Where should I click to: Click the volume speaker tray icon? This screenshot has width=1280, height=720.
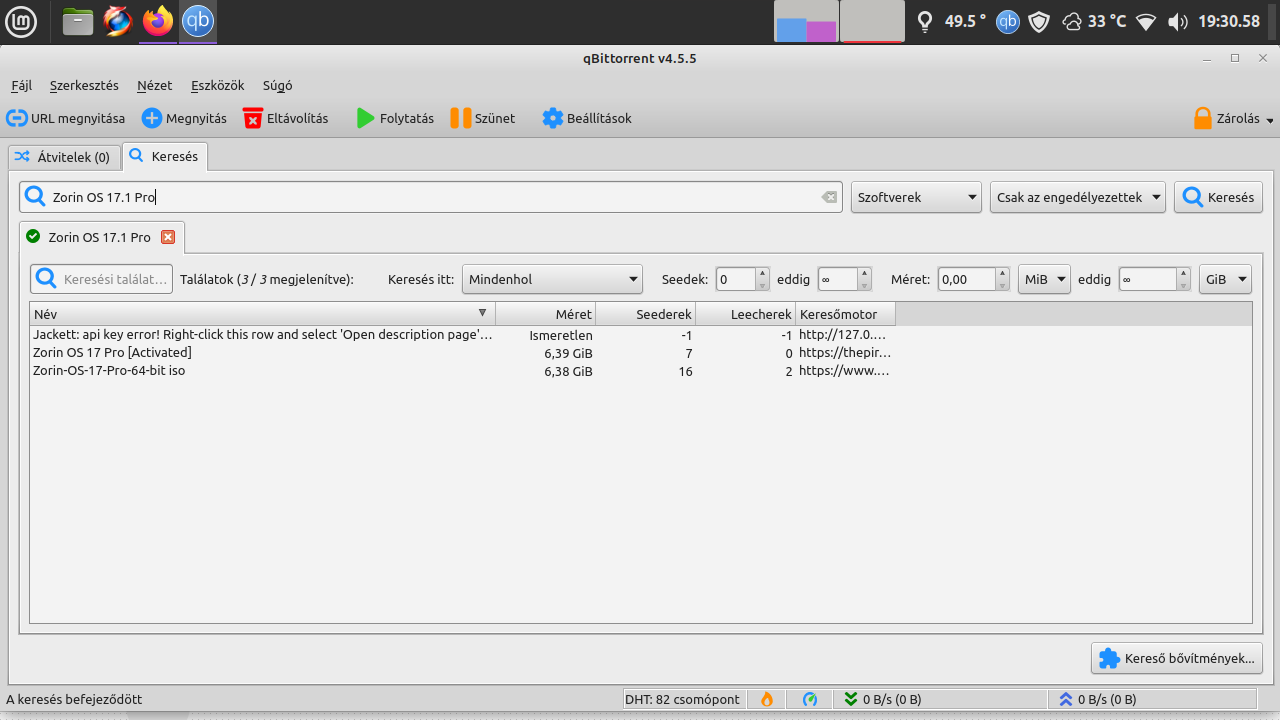pyautogui.click(x=1178, y=21)
